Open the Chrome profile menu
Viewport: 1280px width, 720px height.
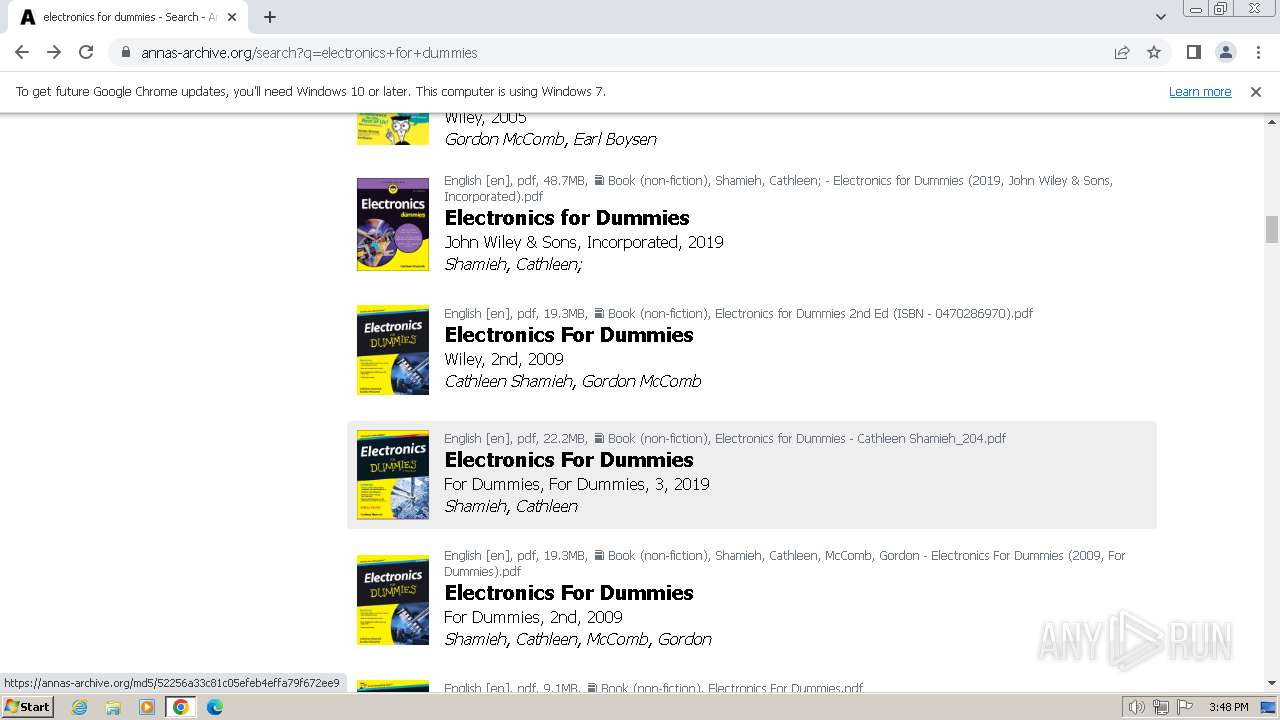click(x=1225, y=52)
